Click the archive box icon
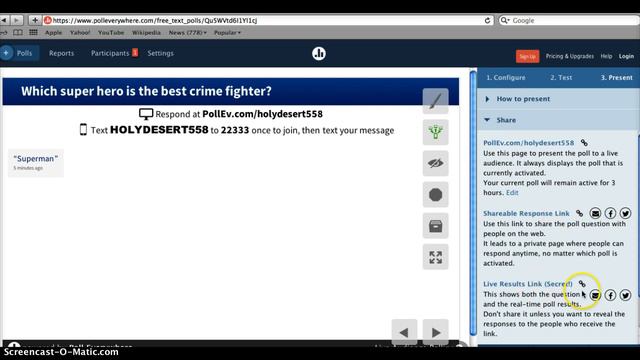Viewport: 640px width, 360px height. click(436, 226)
